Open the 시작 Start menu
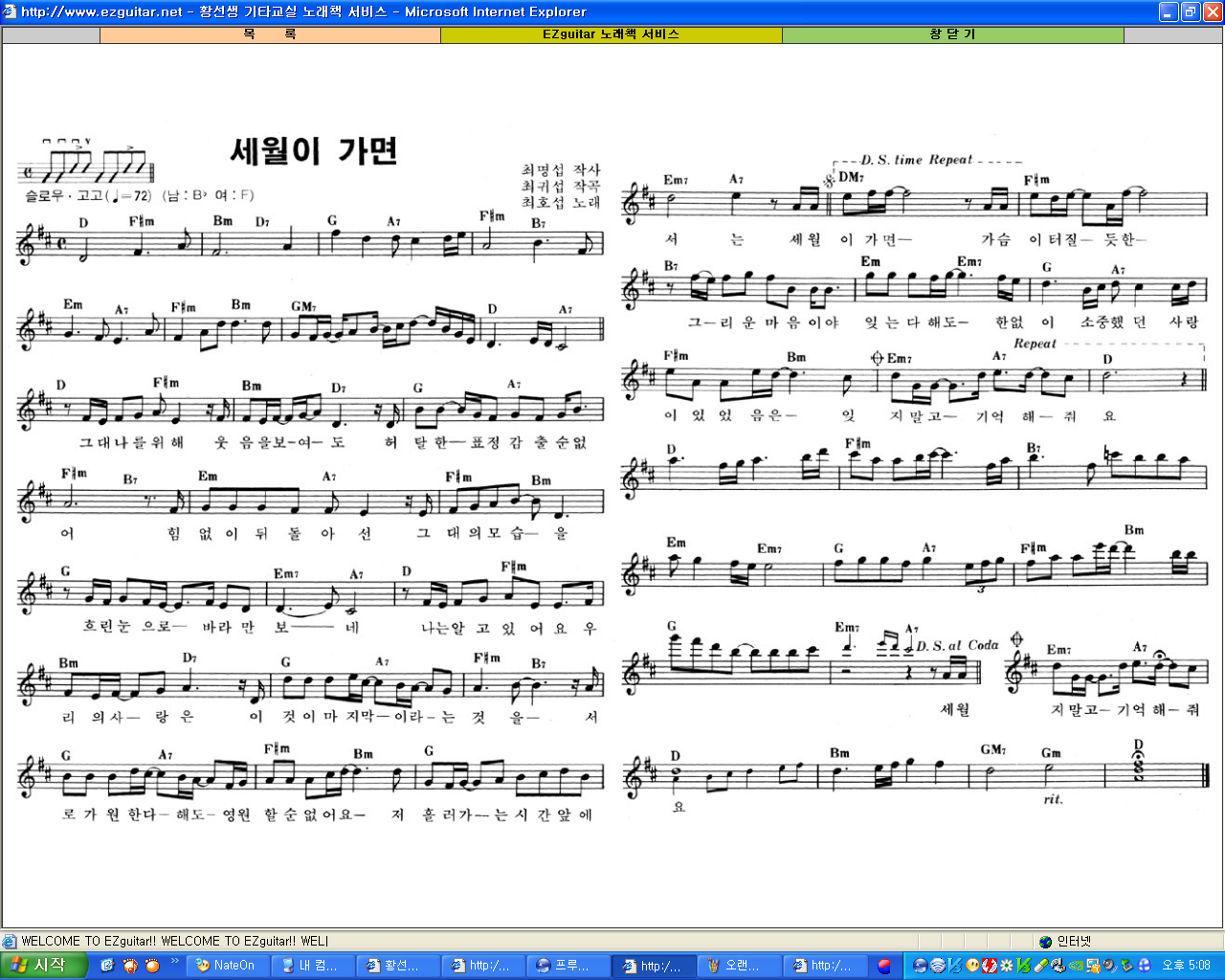 (44, 966)
